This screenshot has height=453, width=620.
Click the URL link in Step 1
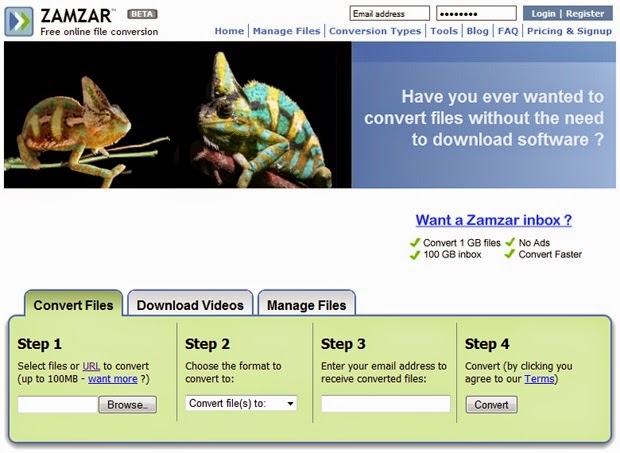91,366
